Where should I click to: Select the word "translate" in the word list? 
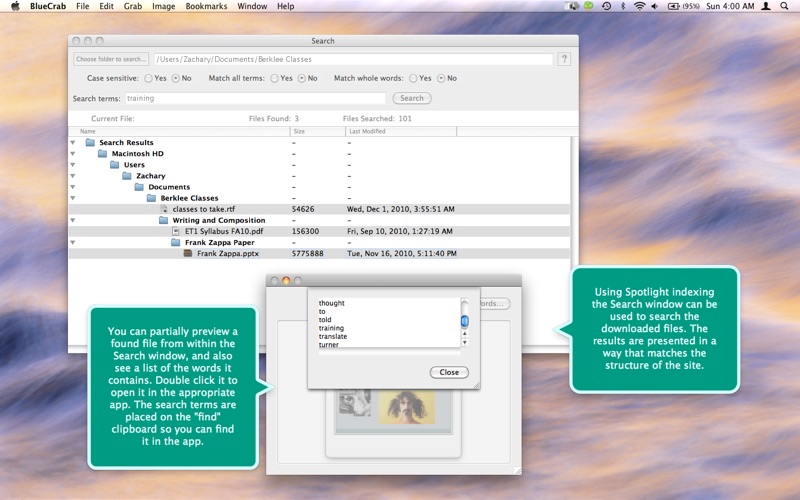pyautogui.click(x=333, y=336)
